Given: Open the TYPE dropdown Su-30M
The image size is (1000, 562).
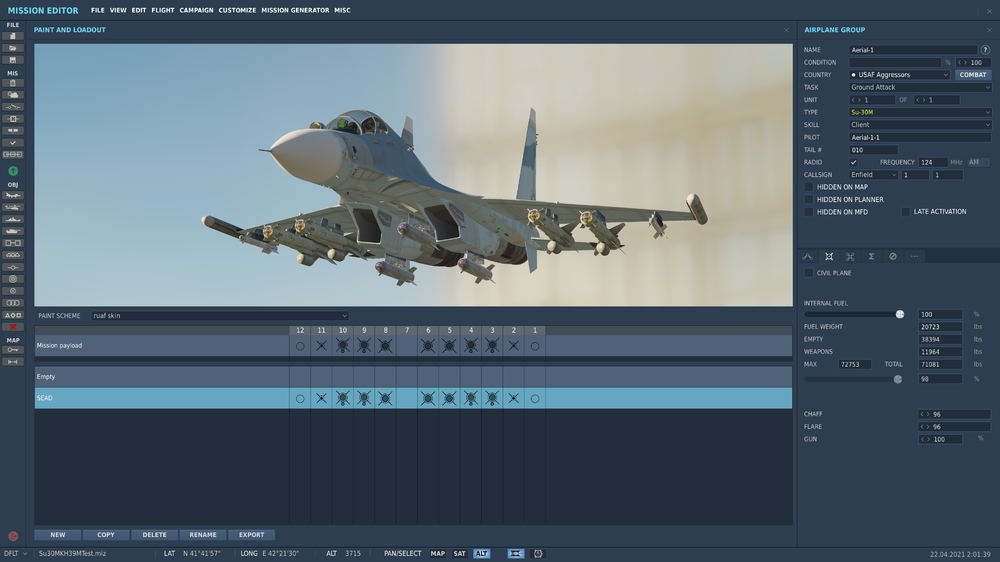Looking at the screenshot, I should click(x=920, y=112).
